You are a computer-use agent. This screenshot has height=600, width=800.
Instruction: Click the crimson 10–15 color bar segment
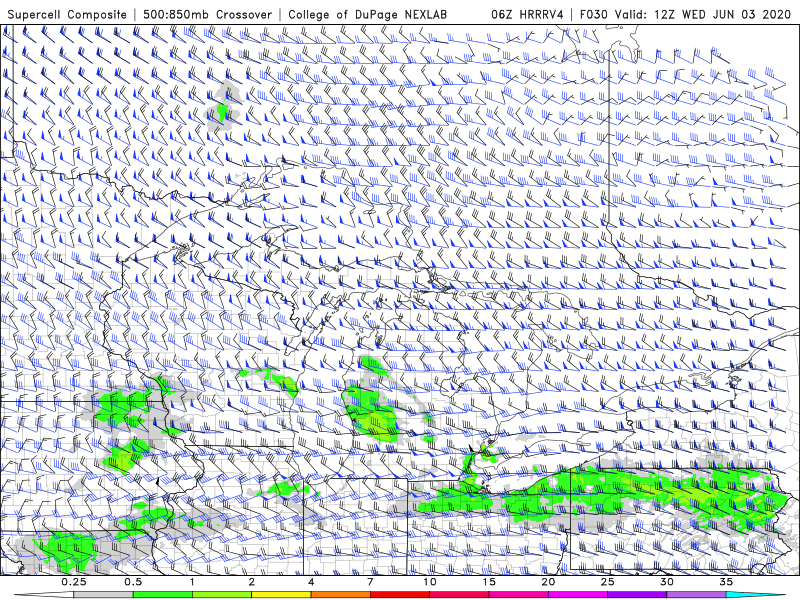click(x=459, y=595)
